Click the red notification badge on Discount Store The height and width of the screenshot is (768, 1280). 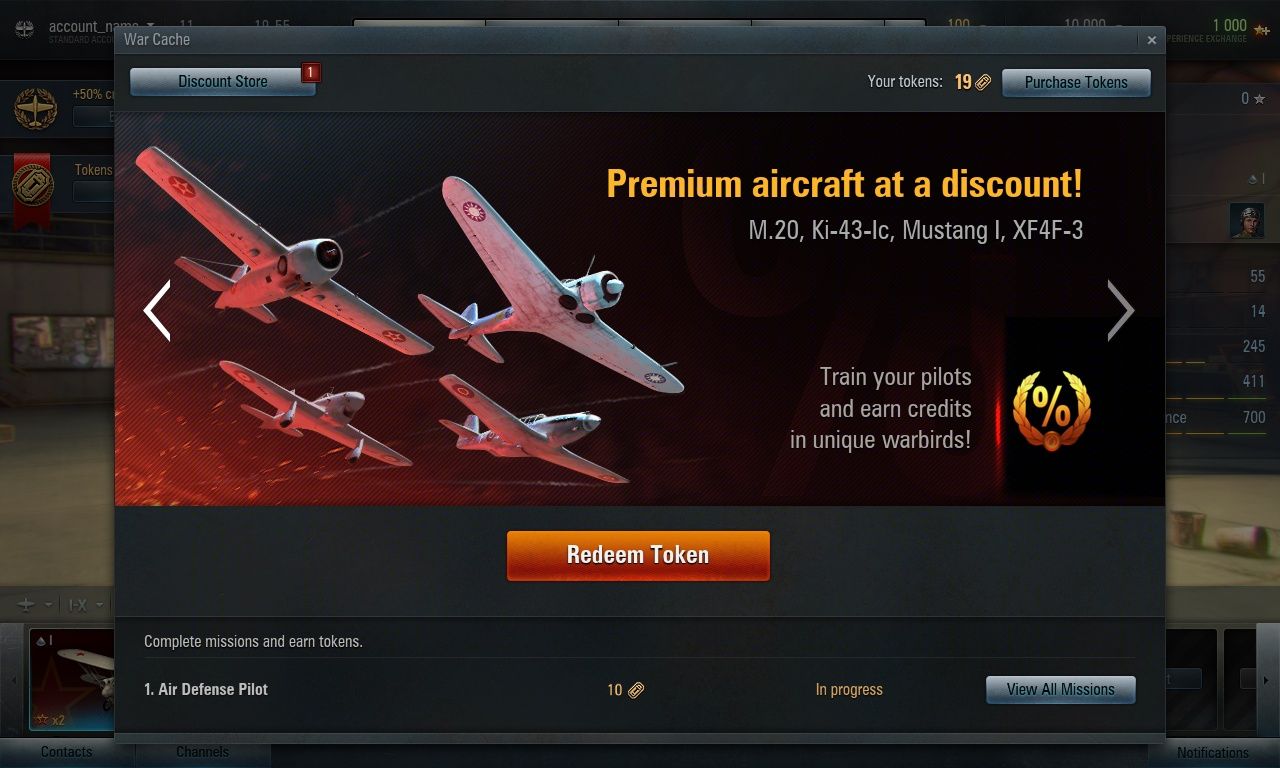[310, 72]
